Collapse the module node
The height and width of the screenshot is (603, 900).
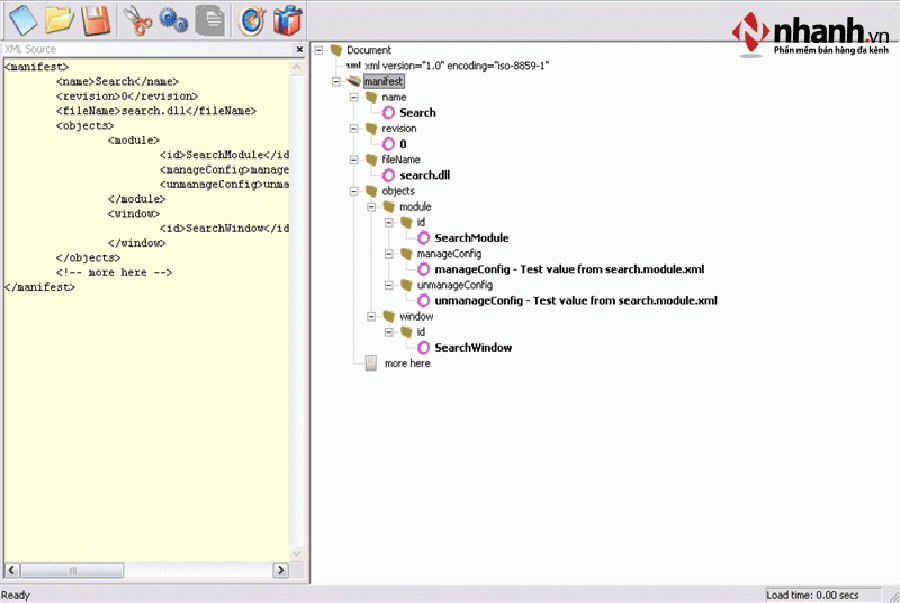coord(372,207)
